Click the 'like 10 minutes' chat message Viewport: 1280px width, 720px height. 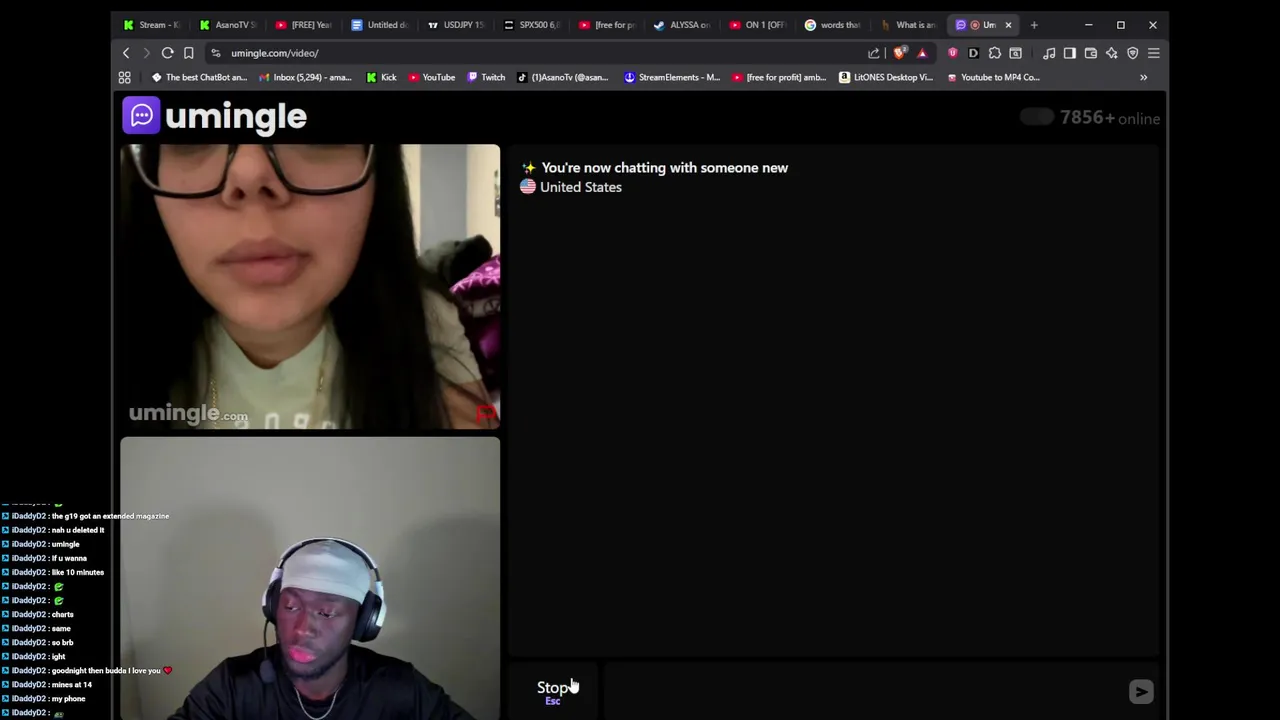click(53, 572)
